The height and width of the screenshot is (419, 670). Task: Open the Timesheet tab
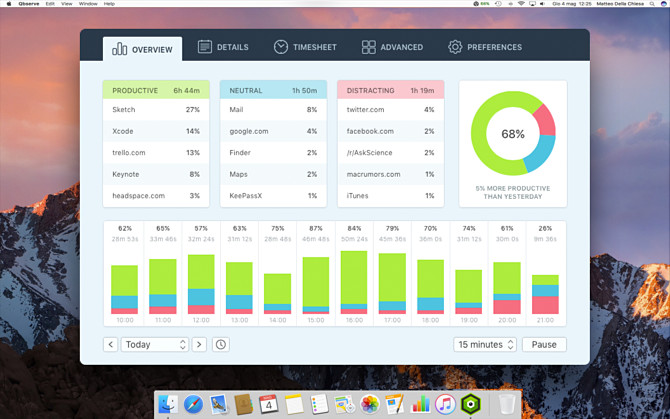click(x=305, y=47)
